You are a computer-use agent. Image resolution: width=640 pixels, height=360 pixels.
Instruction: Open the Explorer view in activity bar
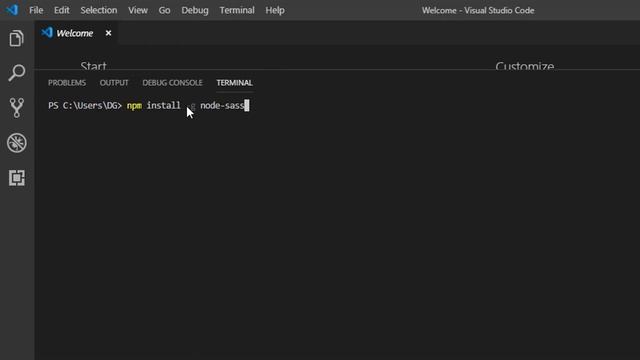[x=16, y=38]
